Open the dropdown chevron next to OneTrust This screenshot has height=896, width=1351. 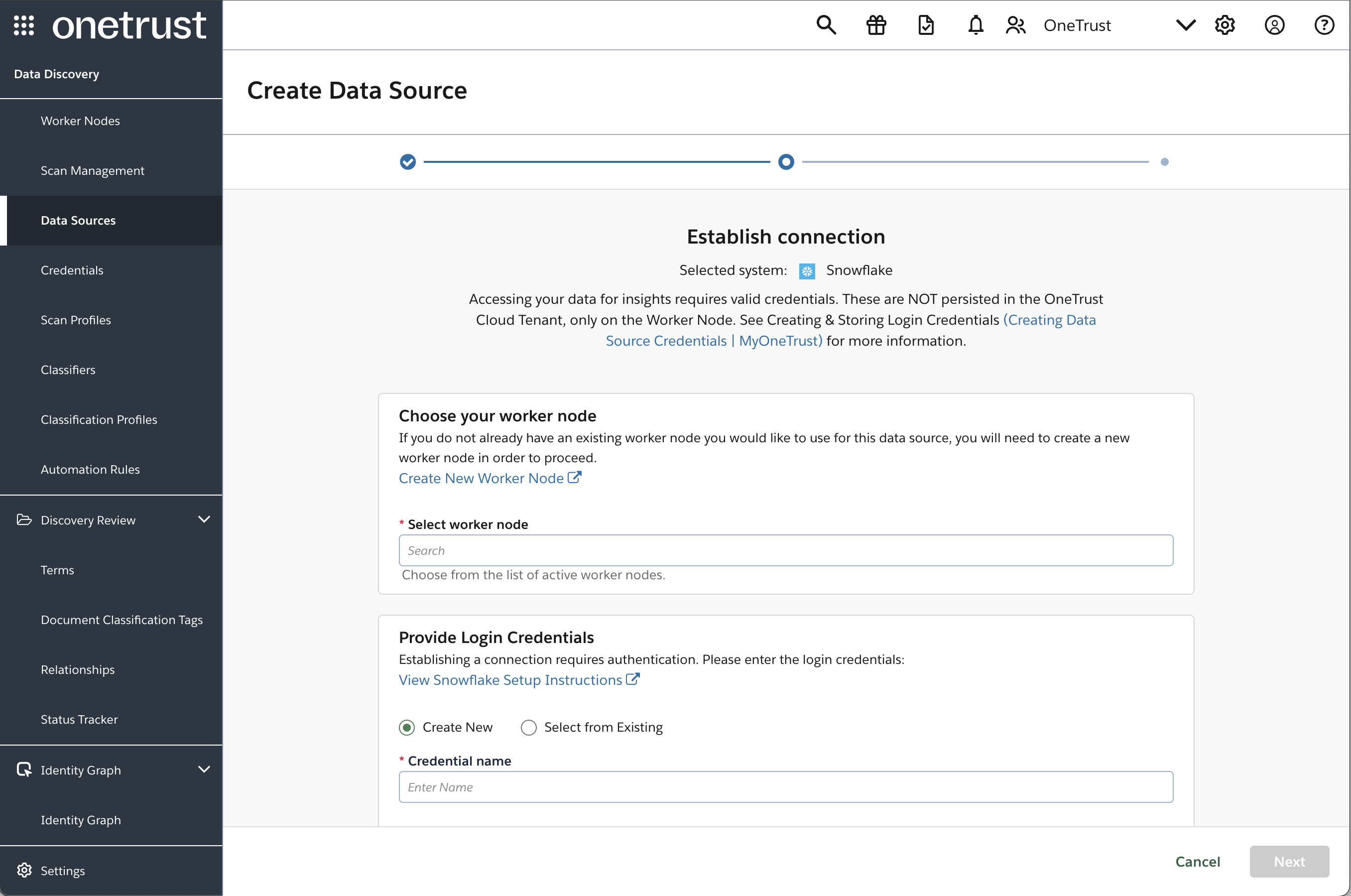point(1185,25)
